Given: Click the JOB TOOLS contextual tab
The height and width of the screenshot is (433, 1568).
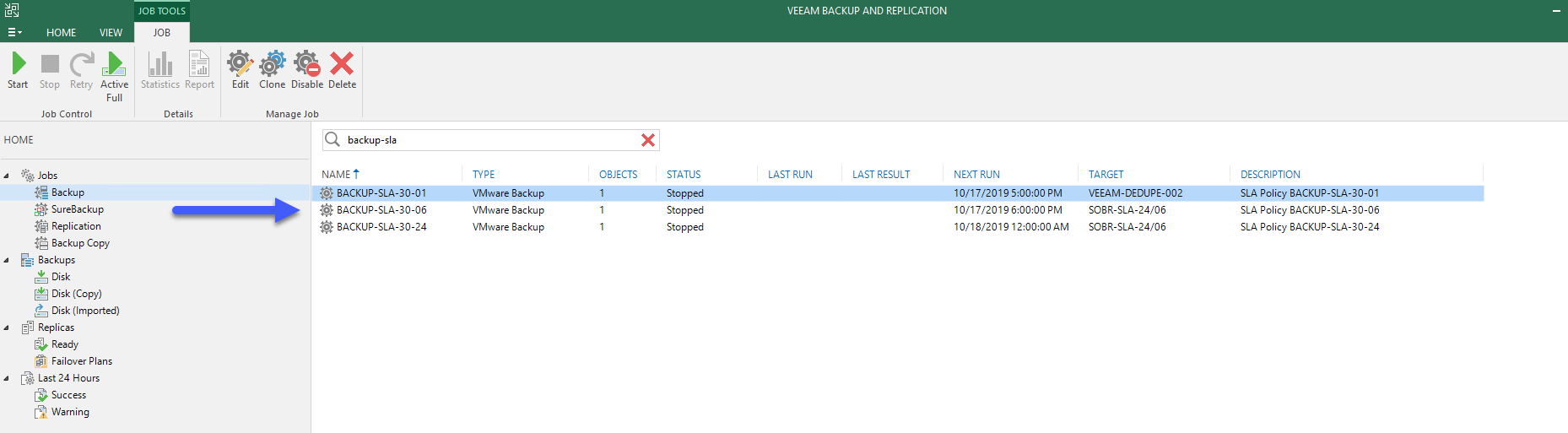Looking at the screenshot, I should [162, 11].
